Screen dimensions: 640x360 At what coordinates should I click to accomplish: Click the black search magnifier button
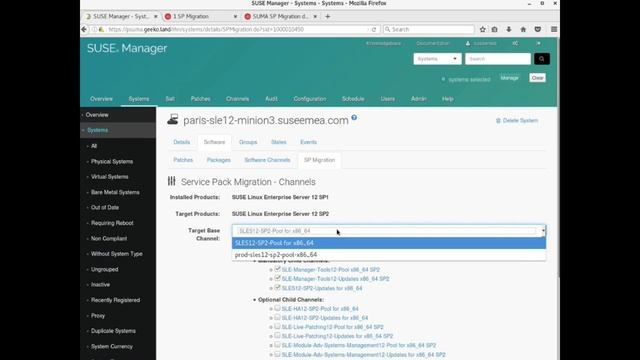pyautogui.click(x=542, y=59)
